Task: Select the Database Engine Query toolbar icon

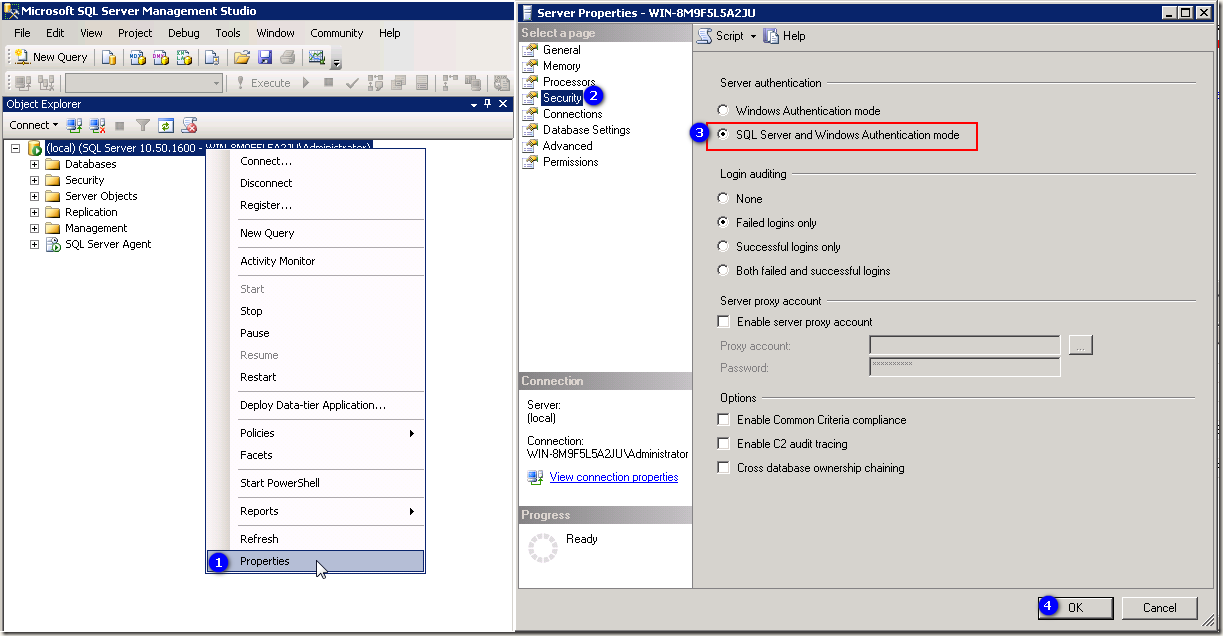Action: [x=108, y=57]
